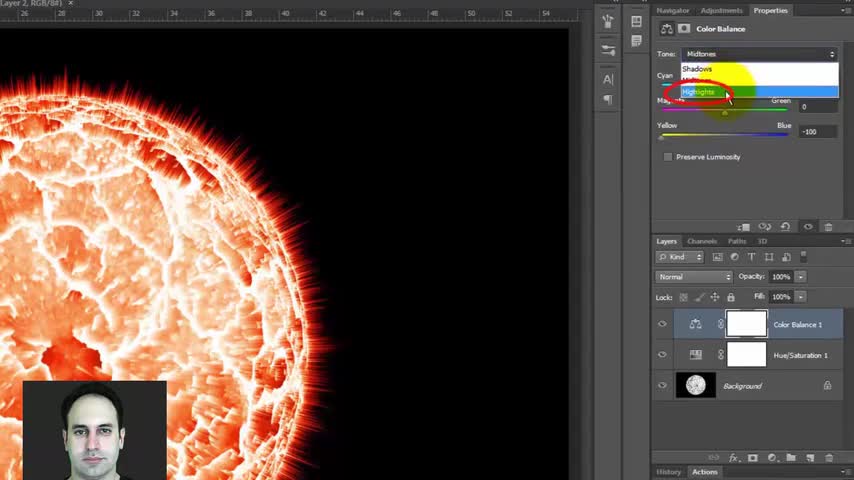
Task: Switch to the Paths tab
Action: coord(736,241)
